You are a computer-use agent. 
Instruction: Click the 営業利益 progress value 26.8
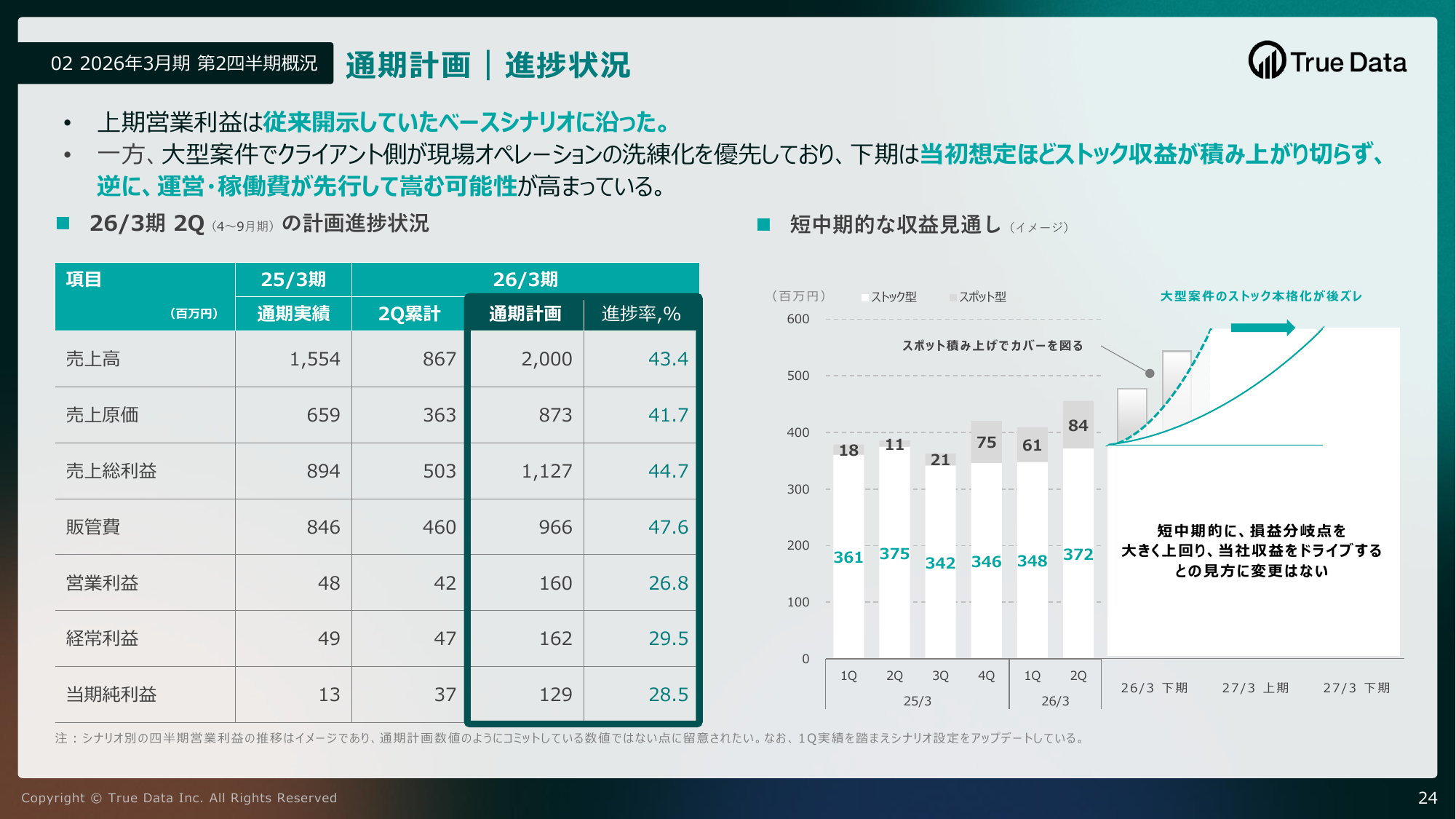tap(667, 583)
